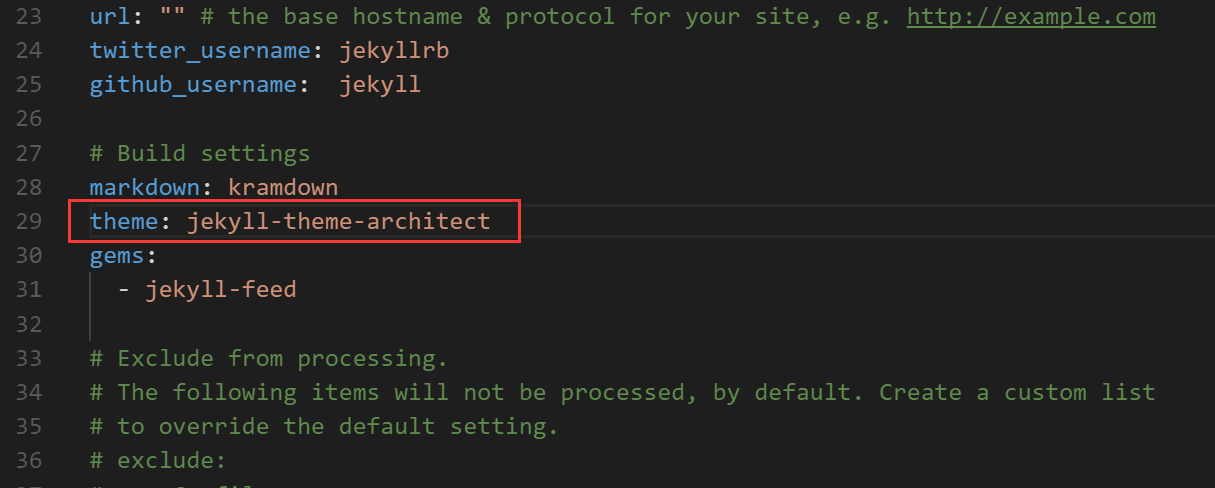
Task: Click line number 29 in the gutter
Action: [29, 221]
